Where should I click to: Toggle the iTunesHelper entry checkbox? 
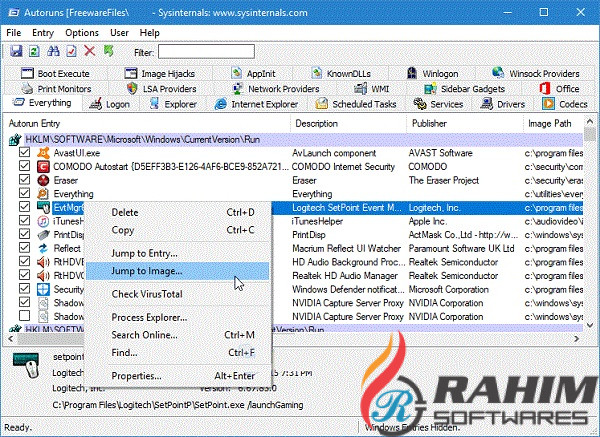pos(26,221)
